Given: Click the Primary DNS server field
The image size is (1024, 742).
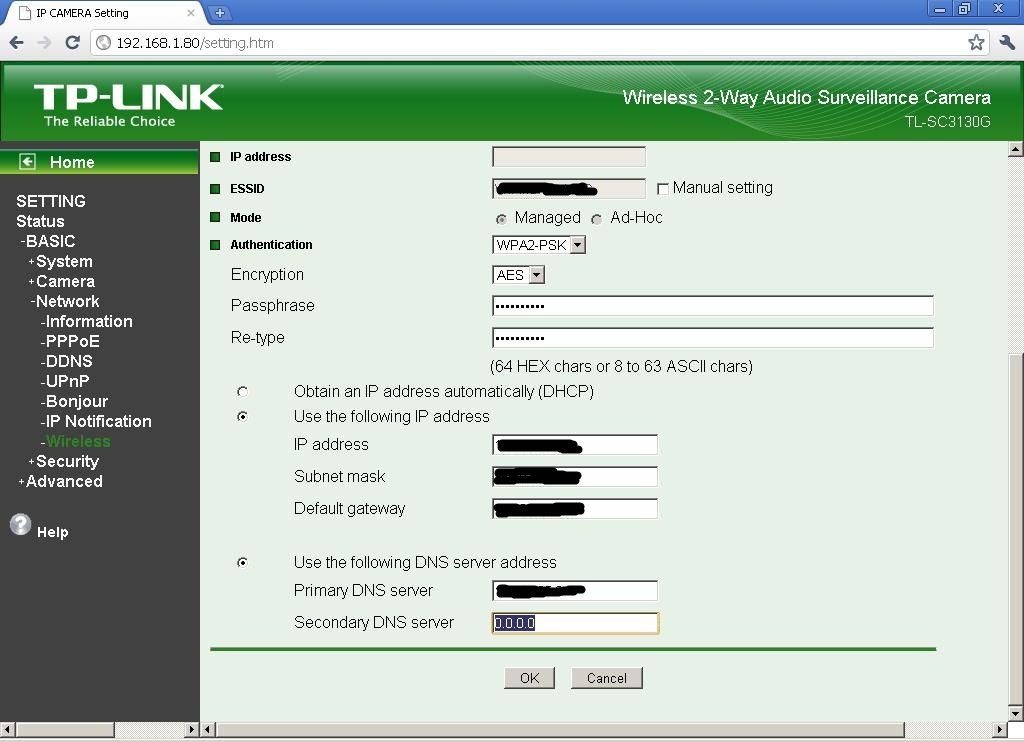Looking at the screenshot, I should click(x=575, y=590).
